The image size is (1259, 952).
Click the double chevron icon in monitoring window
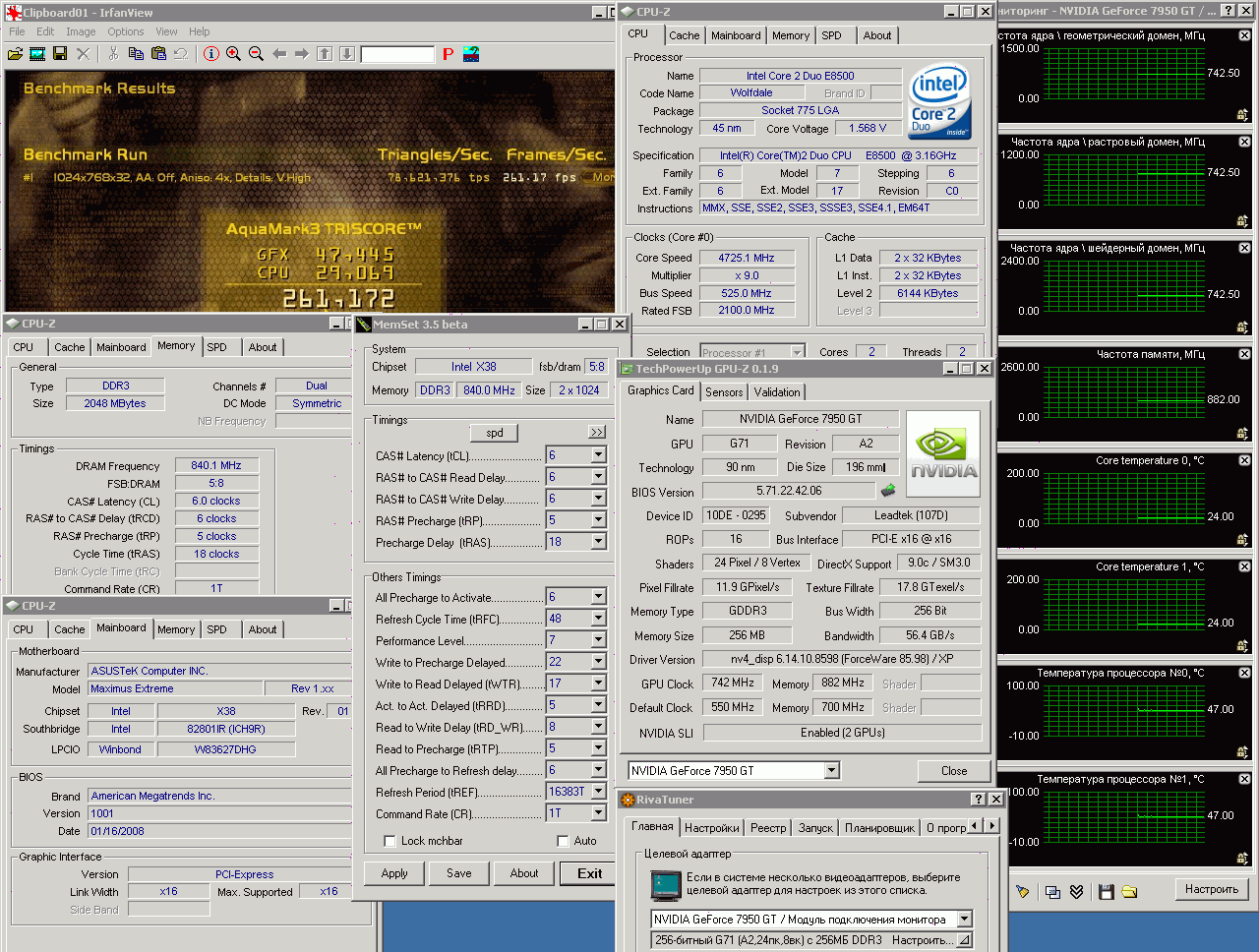[1076, 891]
